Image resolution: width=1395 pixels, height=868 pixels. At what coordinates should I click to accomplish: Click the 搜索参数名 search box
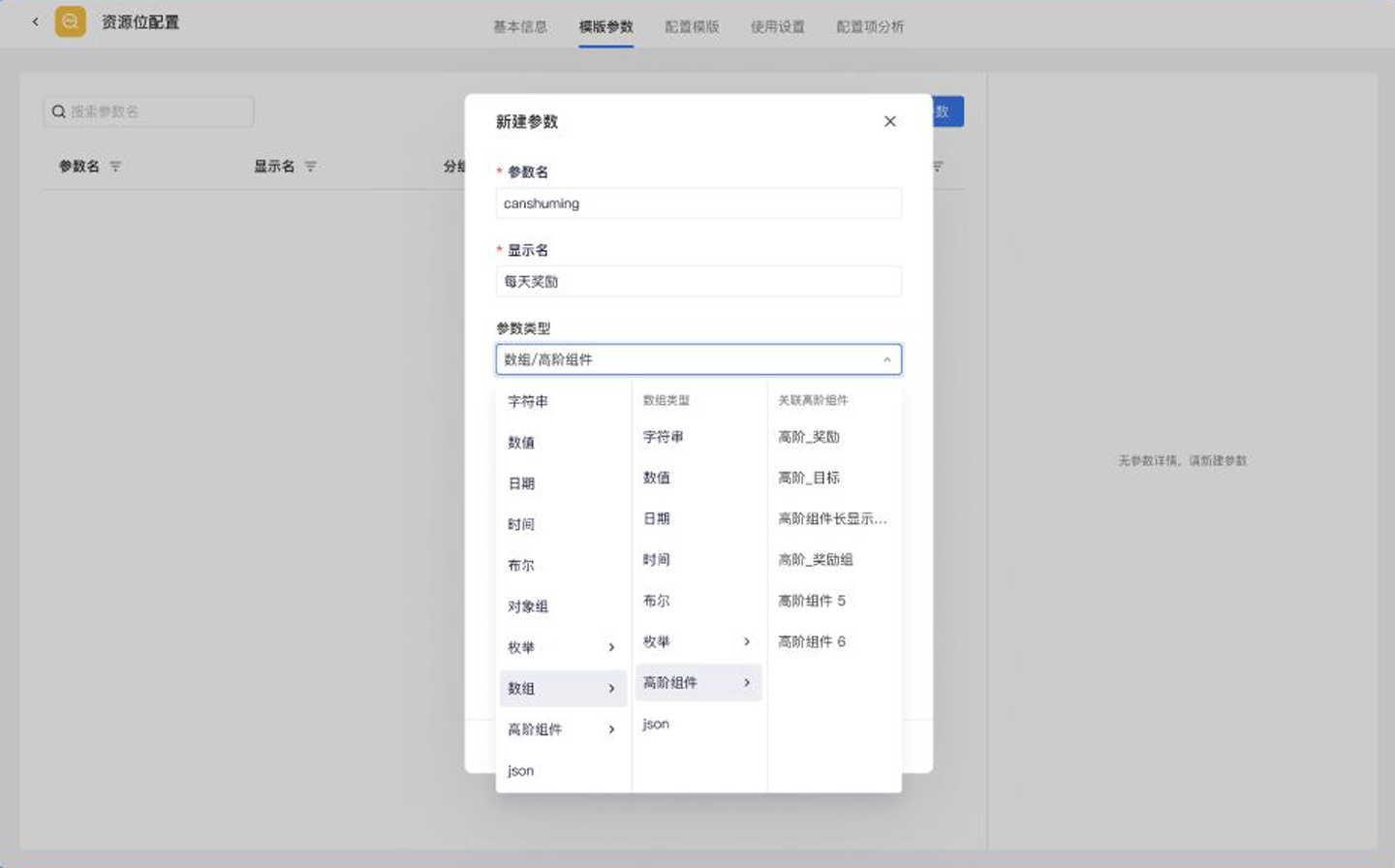[x=148, y=111]
